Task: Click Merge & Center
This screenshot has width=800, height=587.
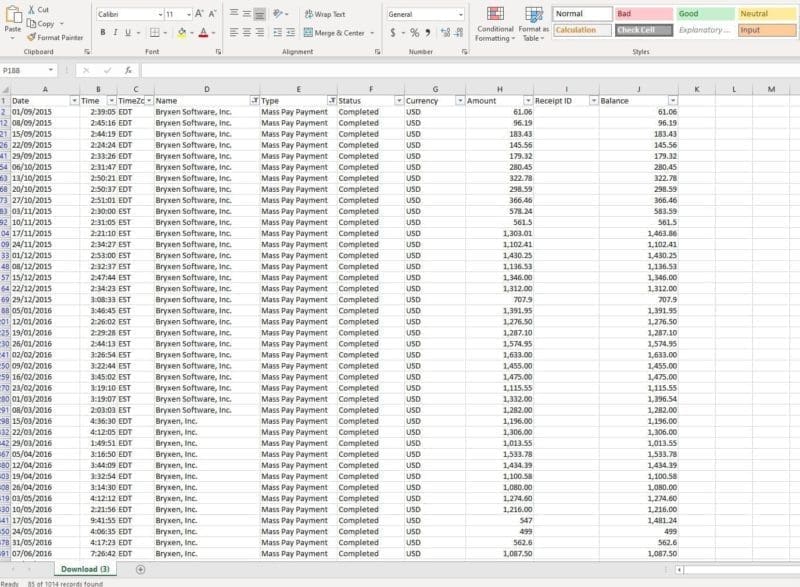Action: pyautogui.click(x=334, y=33)
